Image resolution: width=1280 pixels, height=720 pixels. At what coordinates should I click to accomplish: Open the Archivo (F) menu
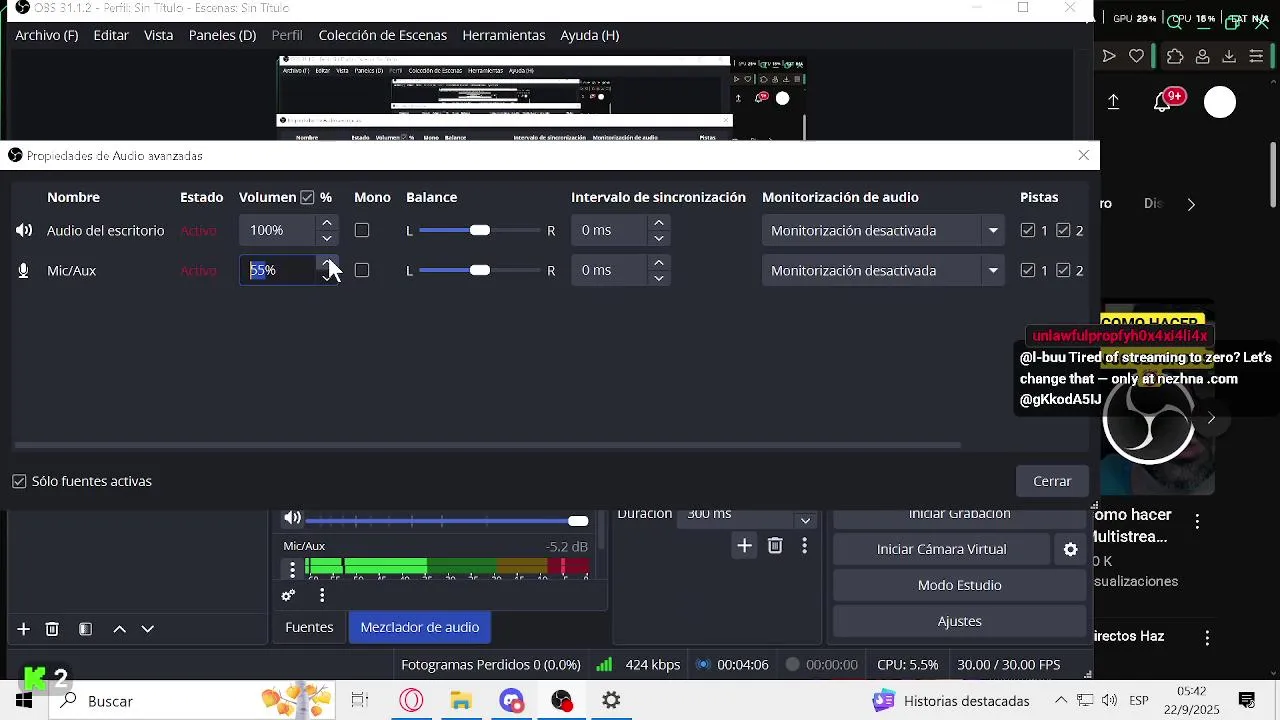47,35
